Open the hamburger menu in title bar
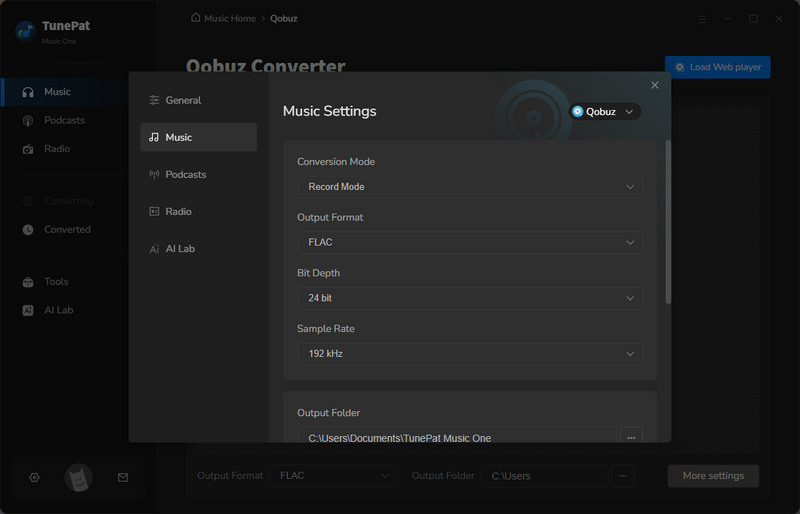The width and height of the screenshot is (800, 514). click(x=702, y=18)
